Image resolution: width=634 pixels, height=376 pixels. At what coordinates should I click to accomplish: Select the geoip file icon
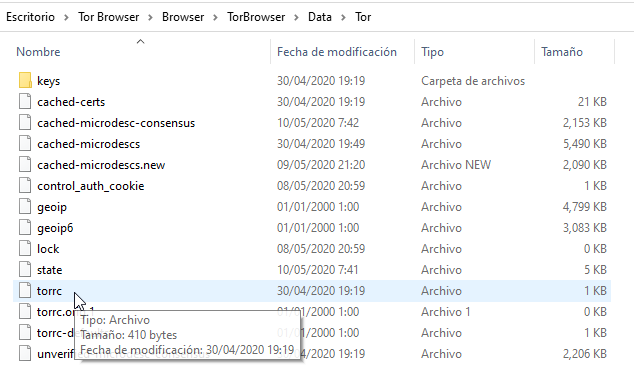click(x=25, y=207)
